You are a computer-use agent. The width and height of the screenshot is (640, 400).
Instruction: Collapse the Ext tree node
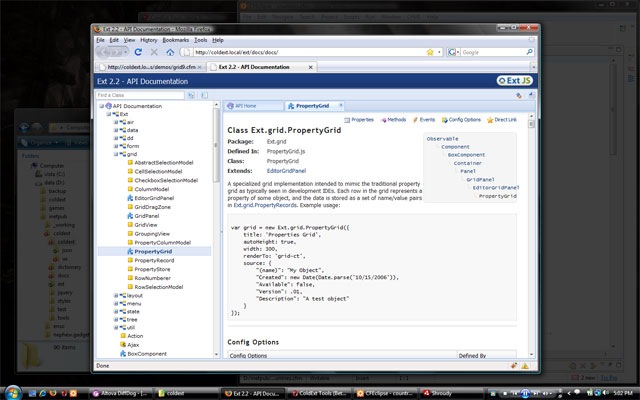[109, 114]
